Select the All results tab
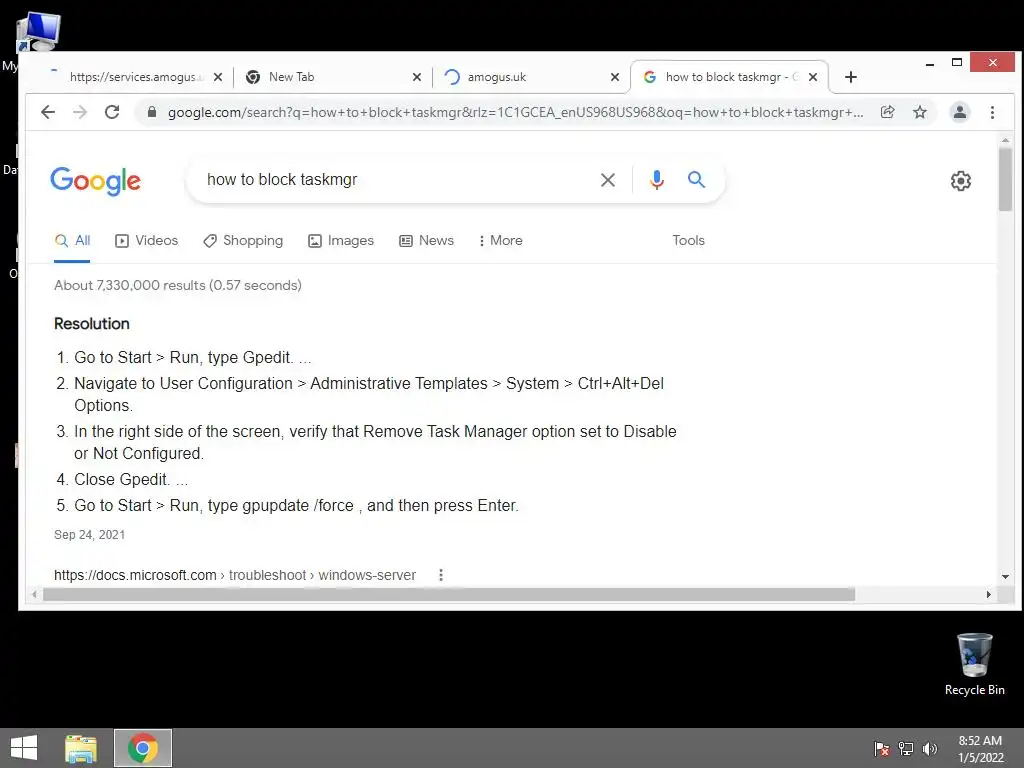The width and height of the screenshot is (1024, 768). click(x=72, y=240)
